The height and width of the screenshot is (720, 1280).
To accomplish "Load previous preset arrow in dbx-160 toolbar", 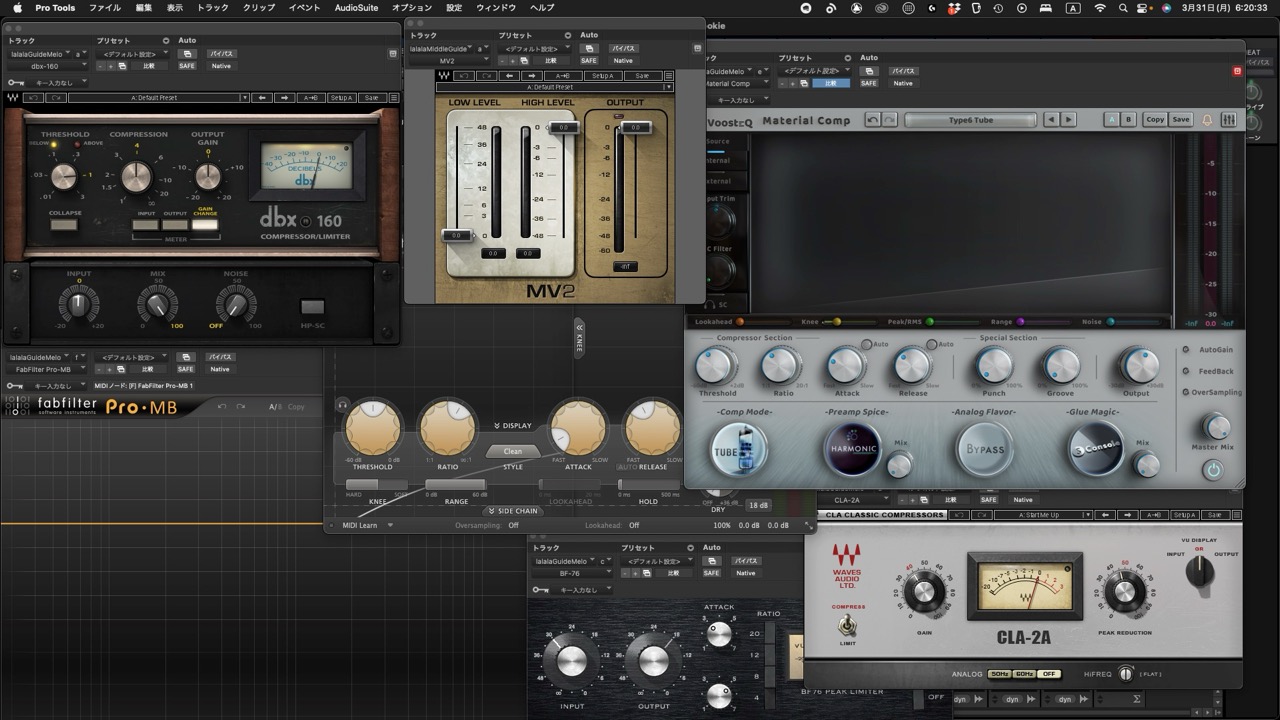I will coord(263,98).
